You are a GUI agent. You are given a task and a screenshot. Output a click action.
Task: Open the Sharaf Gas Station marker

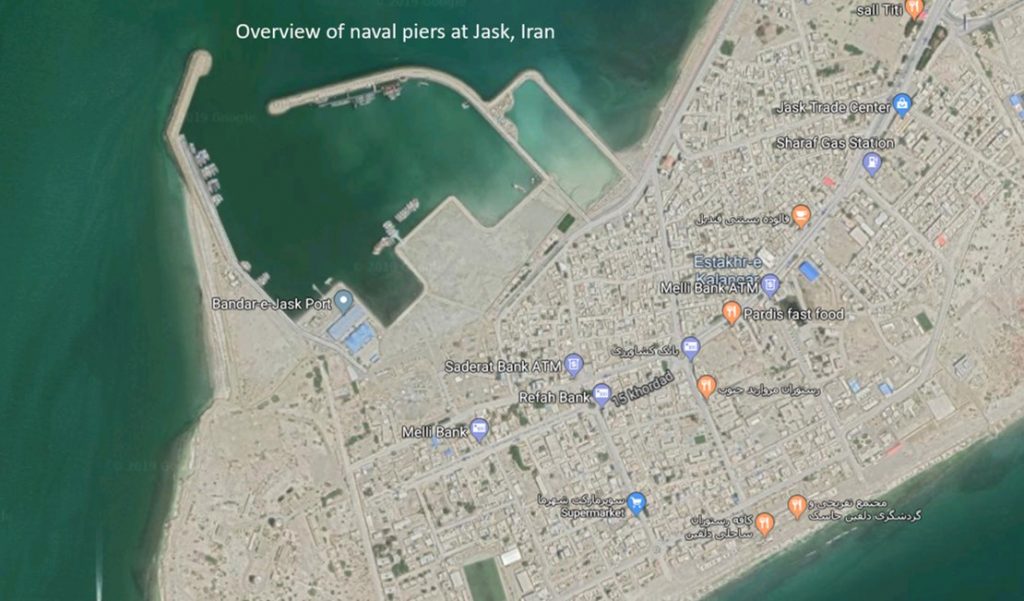tap(872, 163)
